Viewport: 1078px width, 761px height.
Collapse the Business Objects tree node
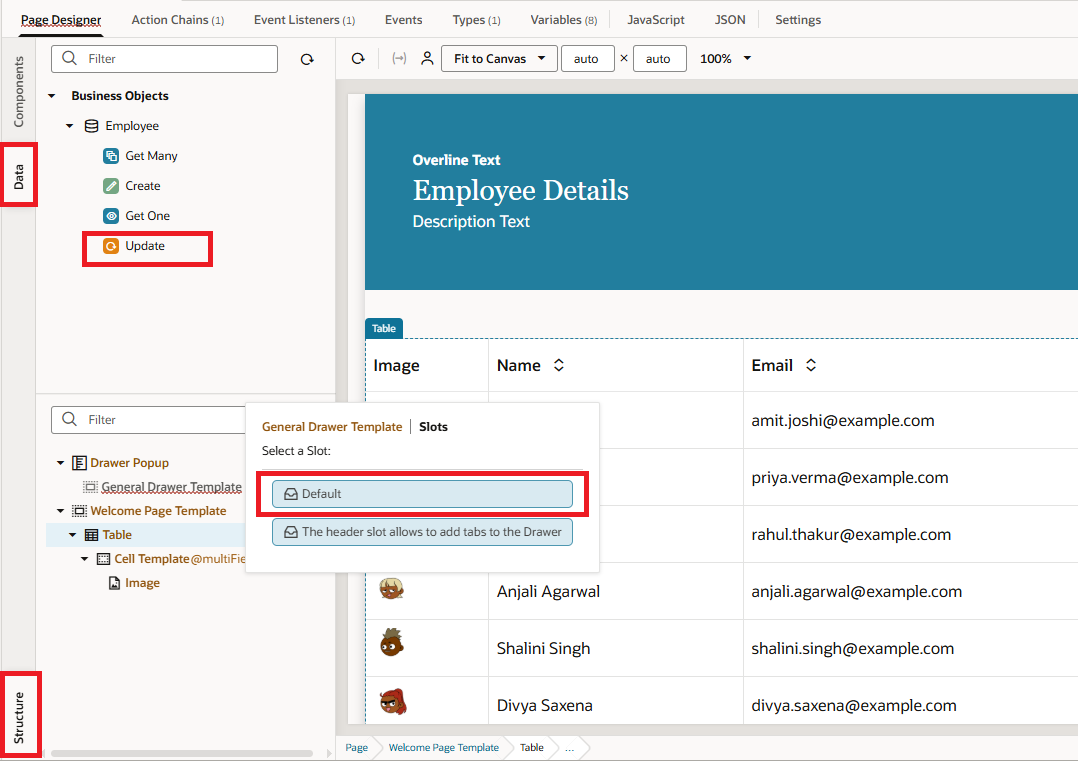click(x=52, y=96)
